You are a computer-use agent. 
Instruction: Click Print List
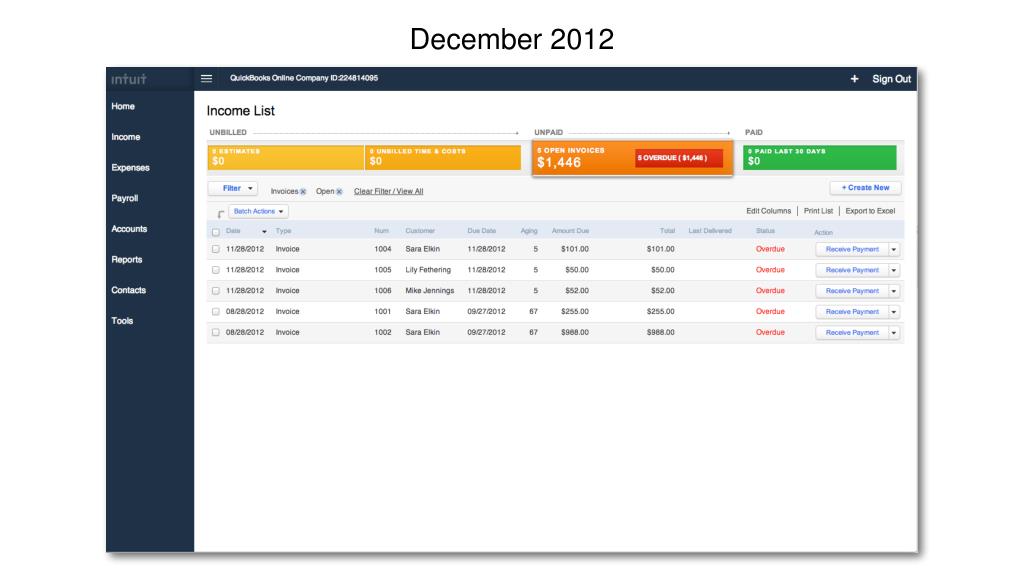pyautogui.click(x=818, y=211)
